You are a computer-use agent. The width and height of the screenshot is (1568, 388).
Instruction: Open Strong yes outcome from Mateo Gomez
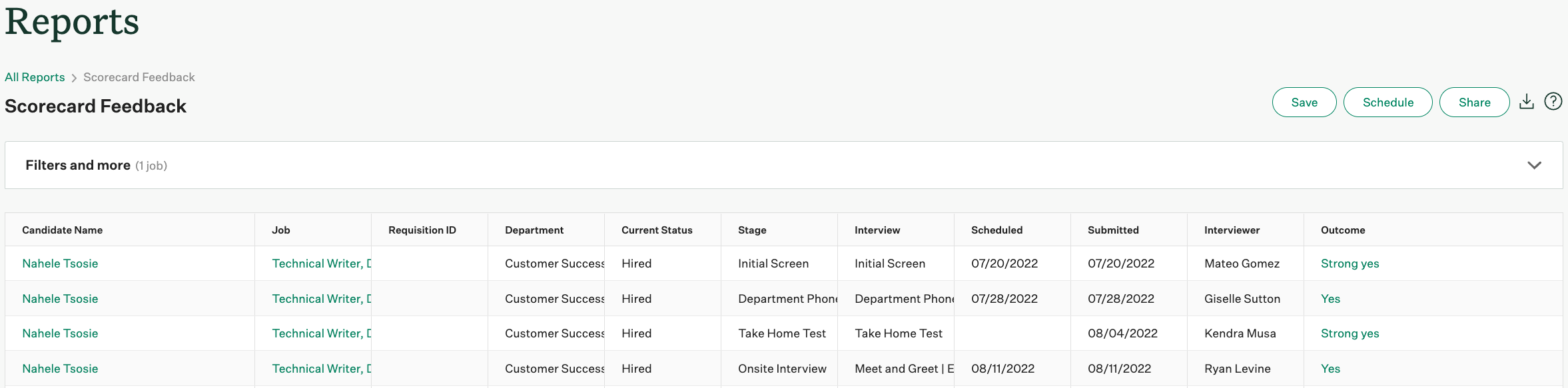pyautogui.click(x=1350, y=264)
